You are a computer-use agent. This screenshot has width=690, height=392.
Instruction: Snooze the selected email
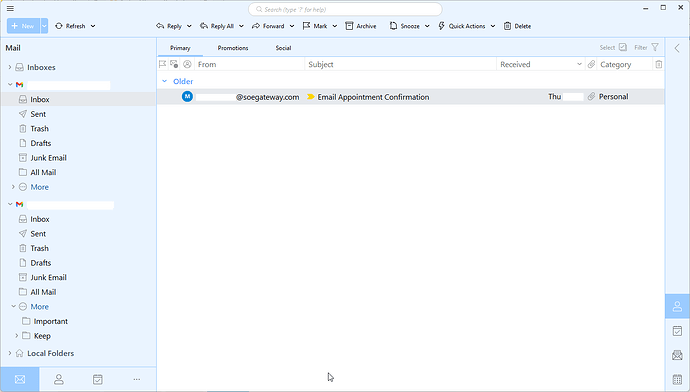404,26
